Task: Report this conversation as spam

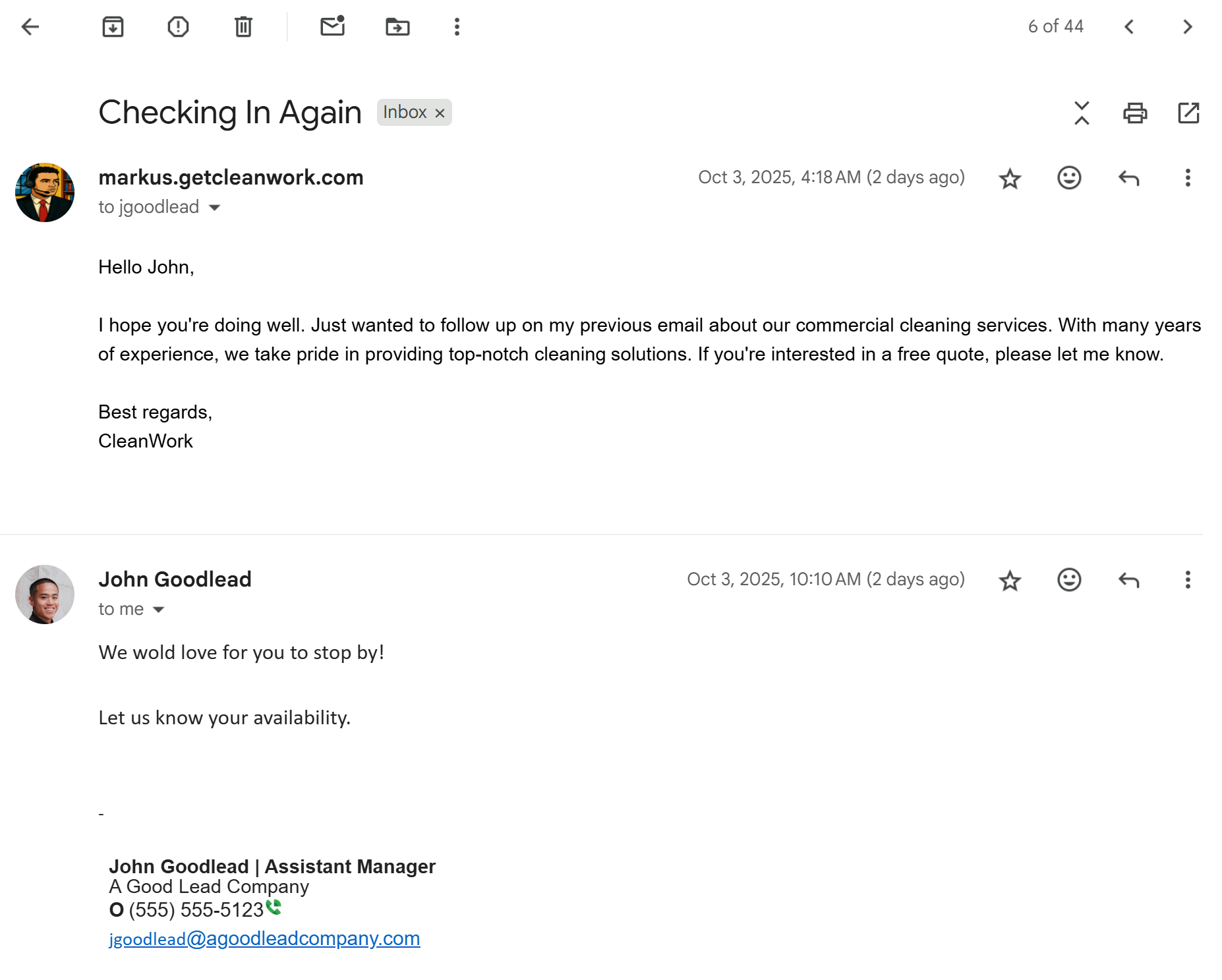Action: 178,27
